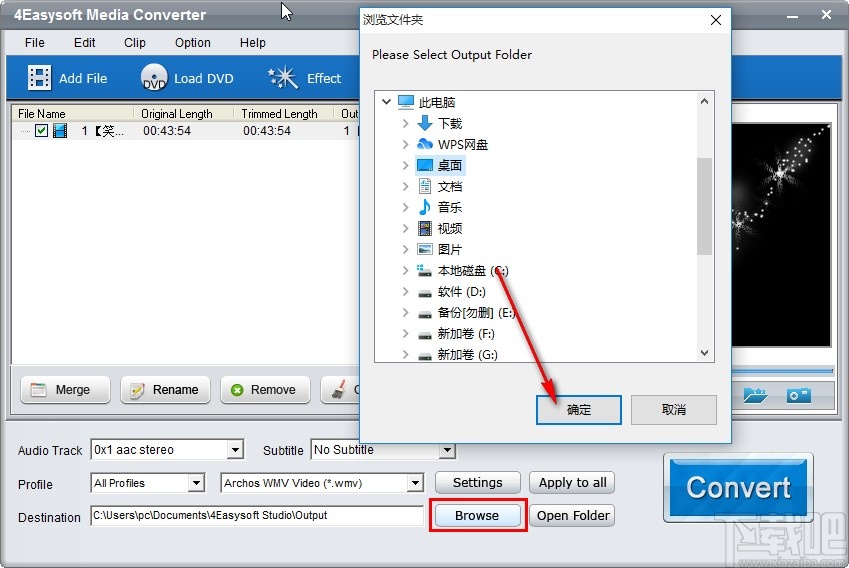Close the 浏览文件夹 dialog
Viewport: 849px width, 568px height.
pos(715,20)
